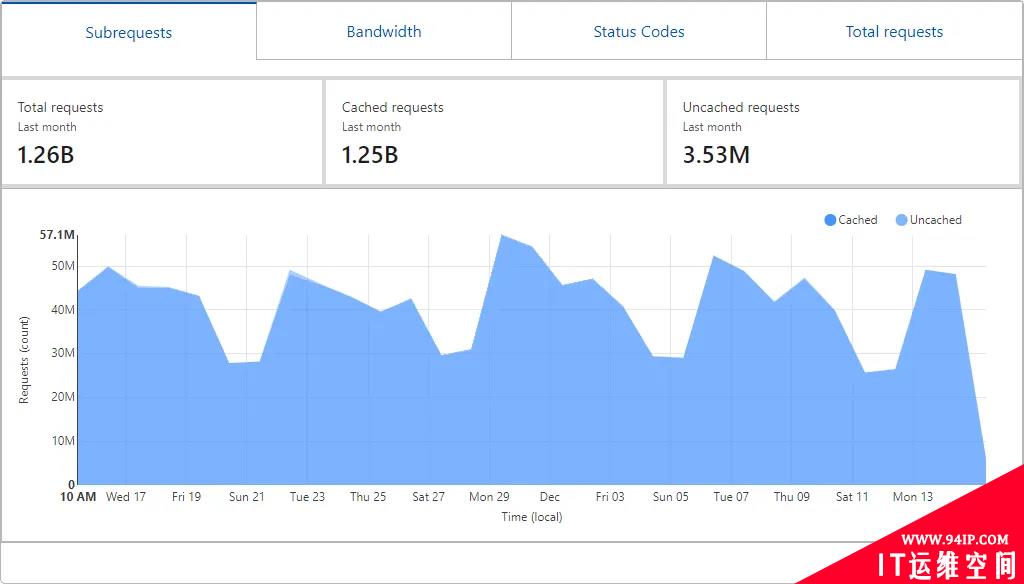Click the "Sun 05" date label
The height and width of the screenshot is (584, 1024).
pyautogui.click(x=671, y=496)
